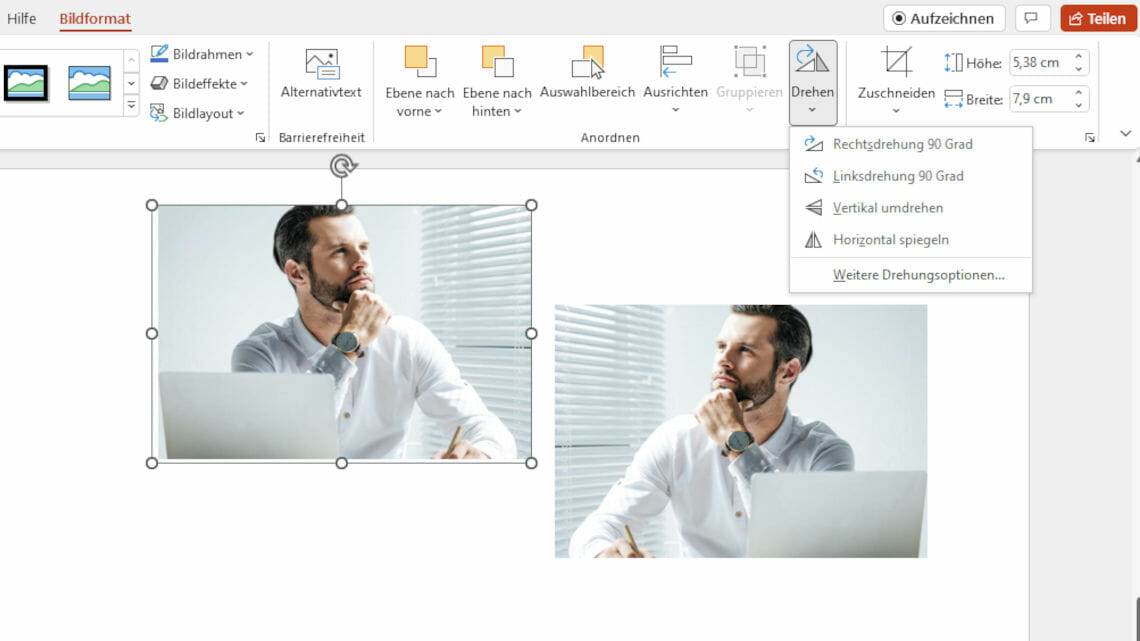Click the rotation handle above selected picture

pyautogui.click(x=342, y=166)
